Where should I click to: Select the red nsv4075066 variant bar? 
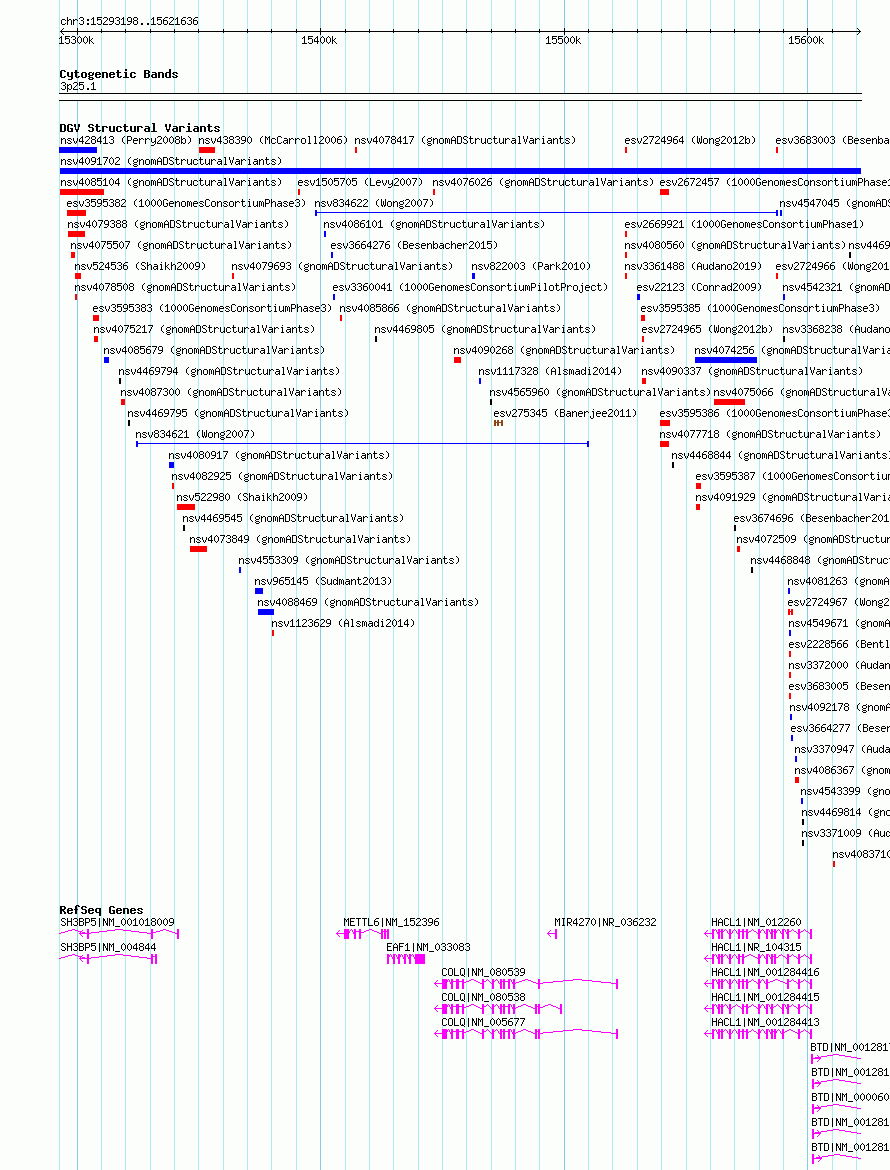pos(729,401)
